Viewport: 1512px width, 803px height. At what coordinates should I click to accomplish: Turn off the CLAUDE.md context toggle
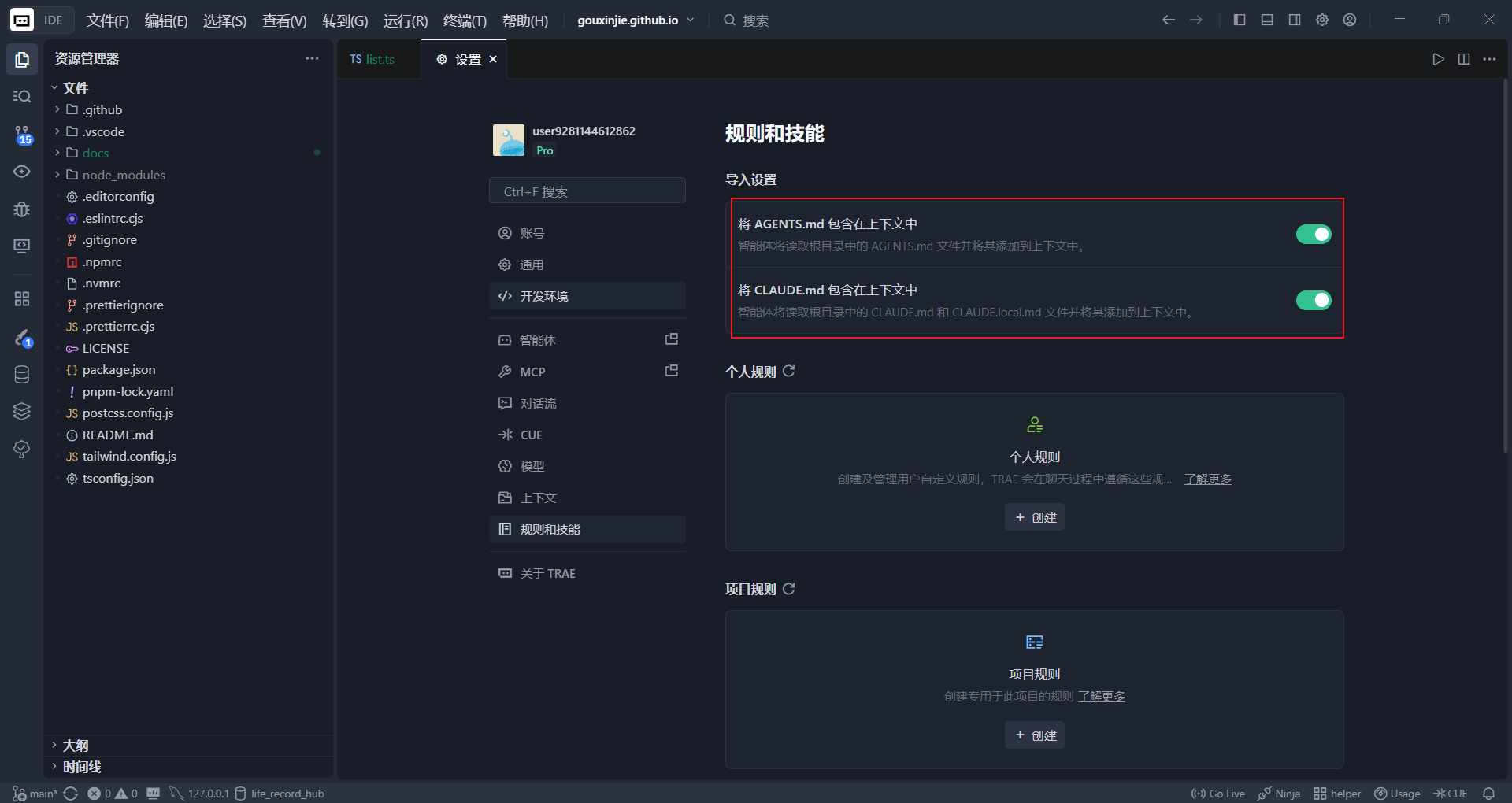pos(1313,300)
